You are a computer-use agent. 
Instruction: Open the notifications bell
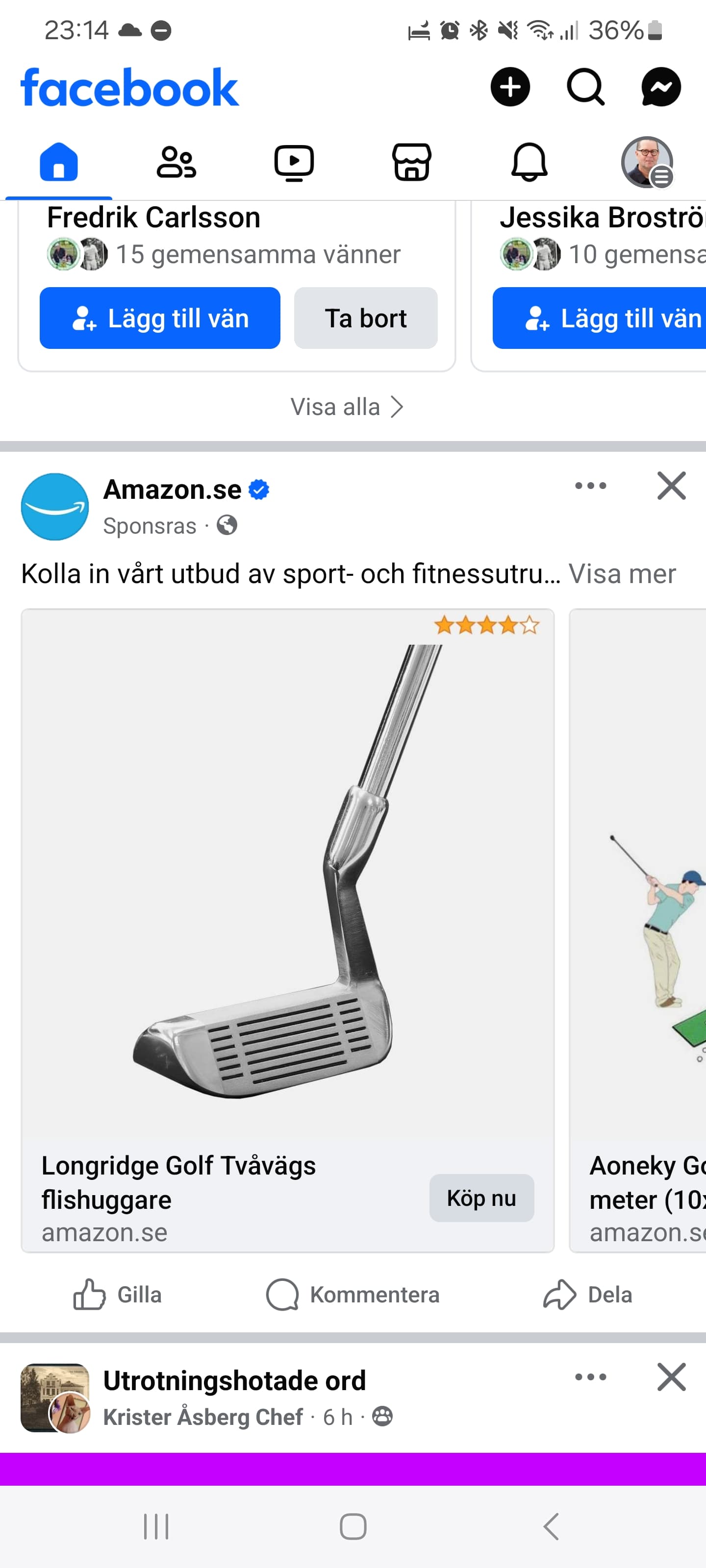pos(529,163)
